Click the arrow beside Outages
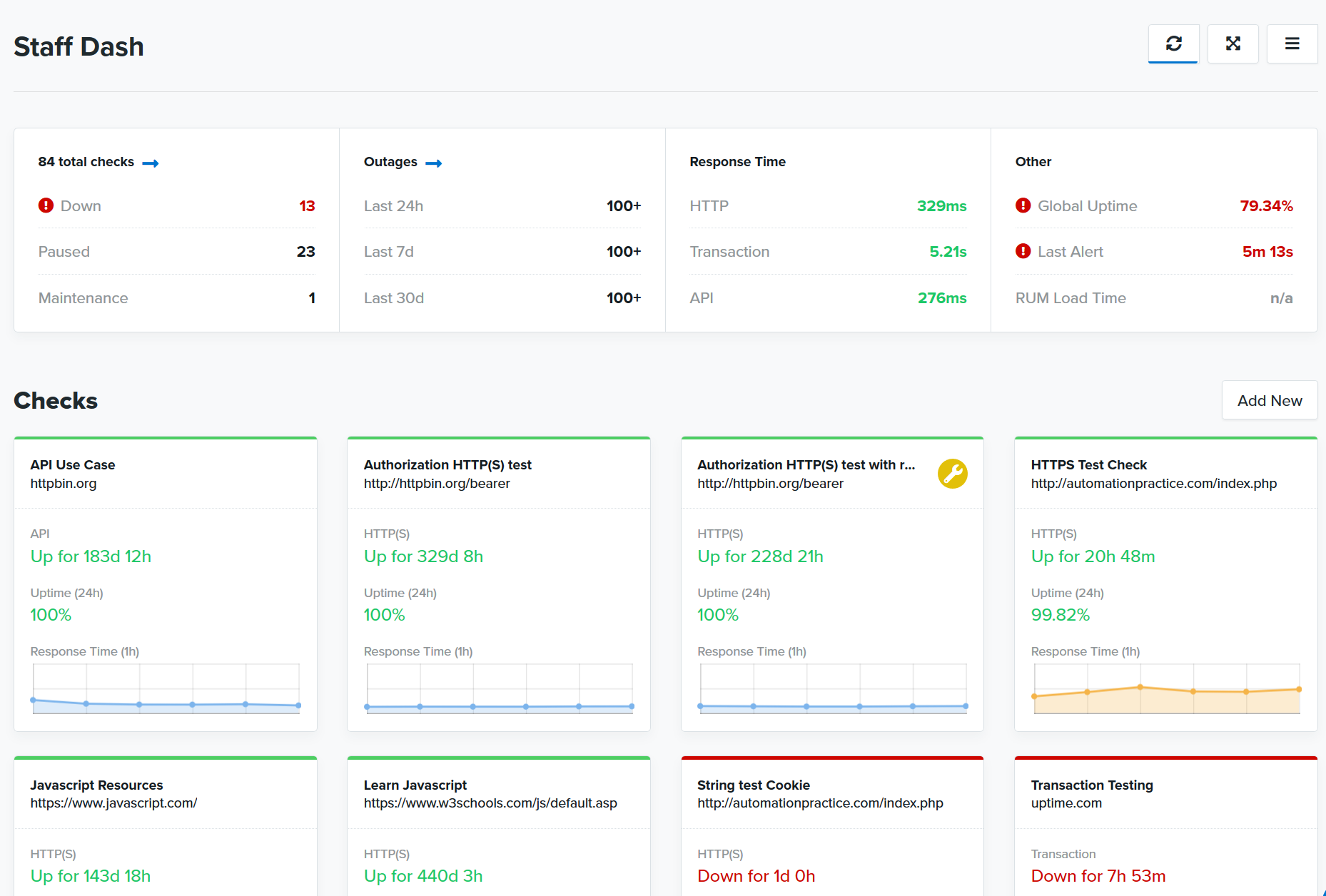Image resolution: width=1326 pixels, height=896 pixels. click(x=433, y=163)
